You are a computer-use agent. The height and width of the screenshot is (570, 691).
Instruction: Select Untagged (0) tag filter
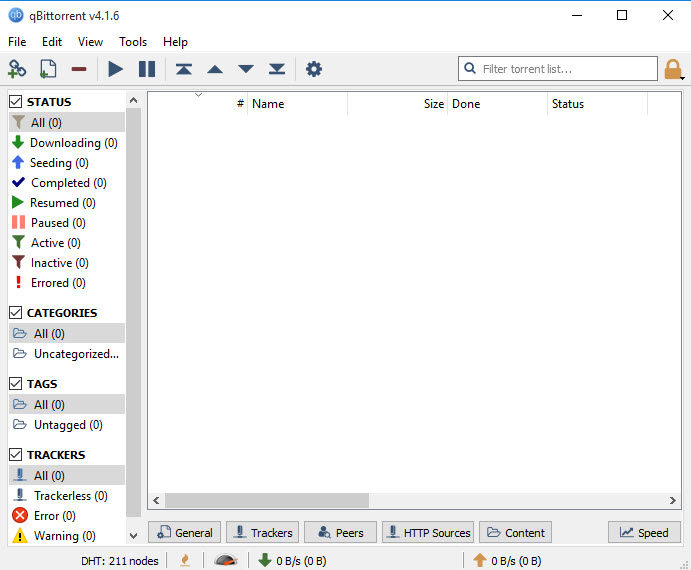[67, 425]
